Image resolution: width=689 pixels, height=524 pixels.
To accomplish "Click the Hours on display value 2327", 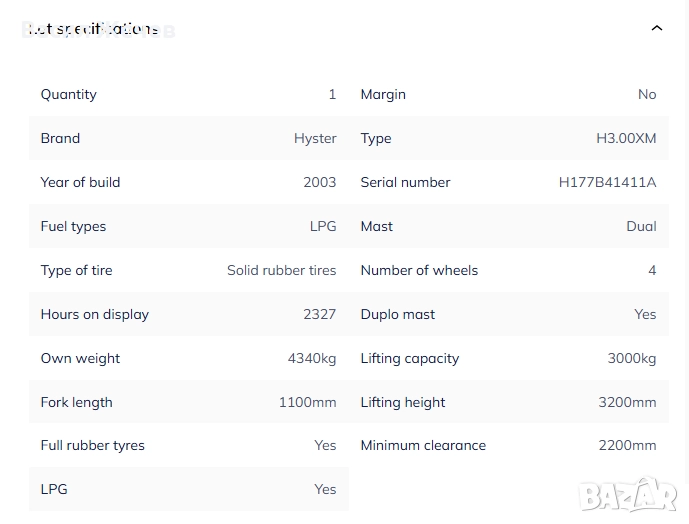I will click(x=320, y=314).
